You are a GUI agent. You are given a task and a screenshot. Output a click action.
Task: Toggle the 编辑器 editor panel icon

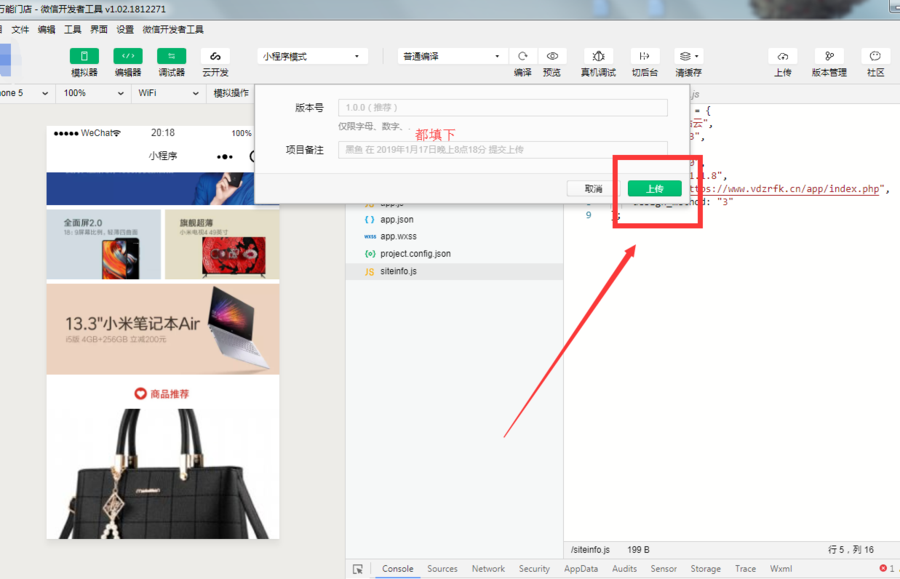[x=128, y=56]
